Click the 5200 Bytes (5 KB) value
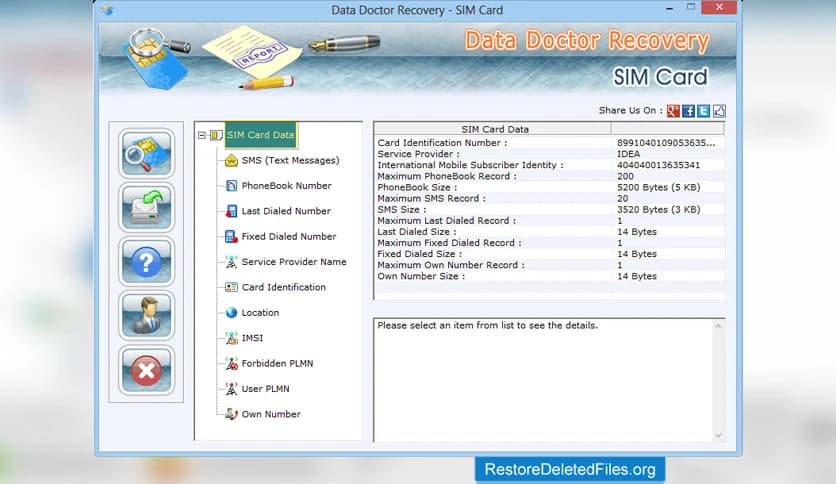The width and height of the screenshot is (836, 484). (x=658, y=188)
